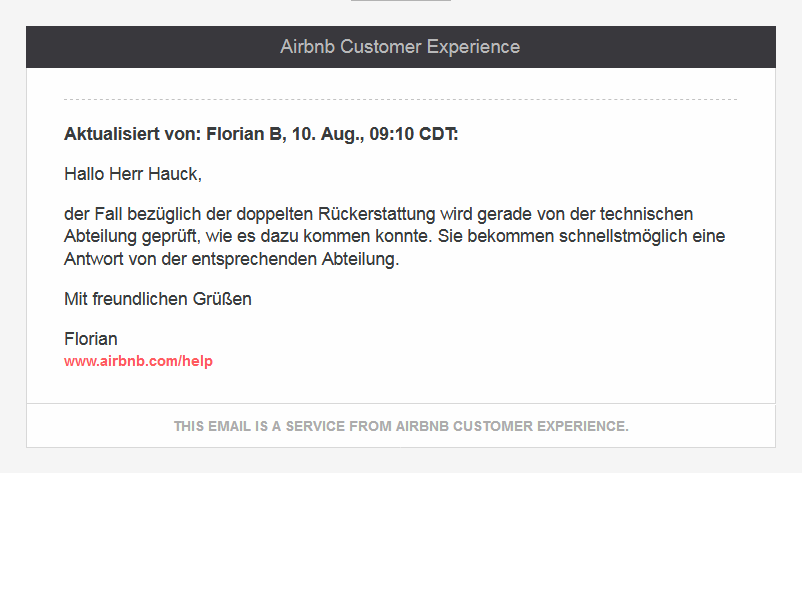This screenshot has height=600, width=802.
Task: Click 'Mit freundlichen Grüßen' closing line
Action: (158, 299)
